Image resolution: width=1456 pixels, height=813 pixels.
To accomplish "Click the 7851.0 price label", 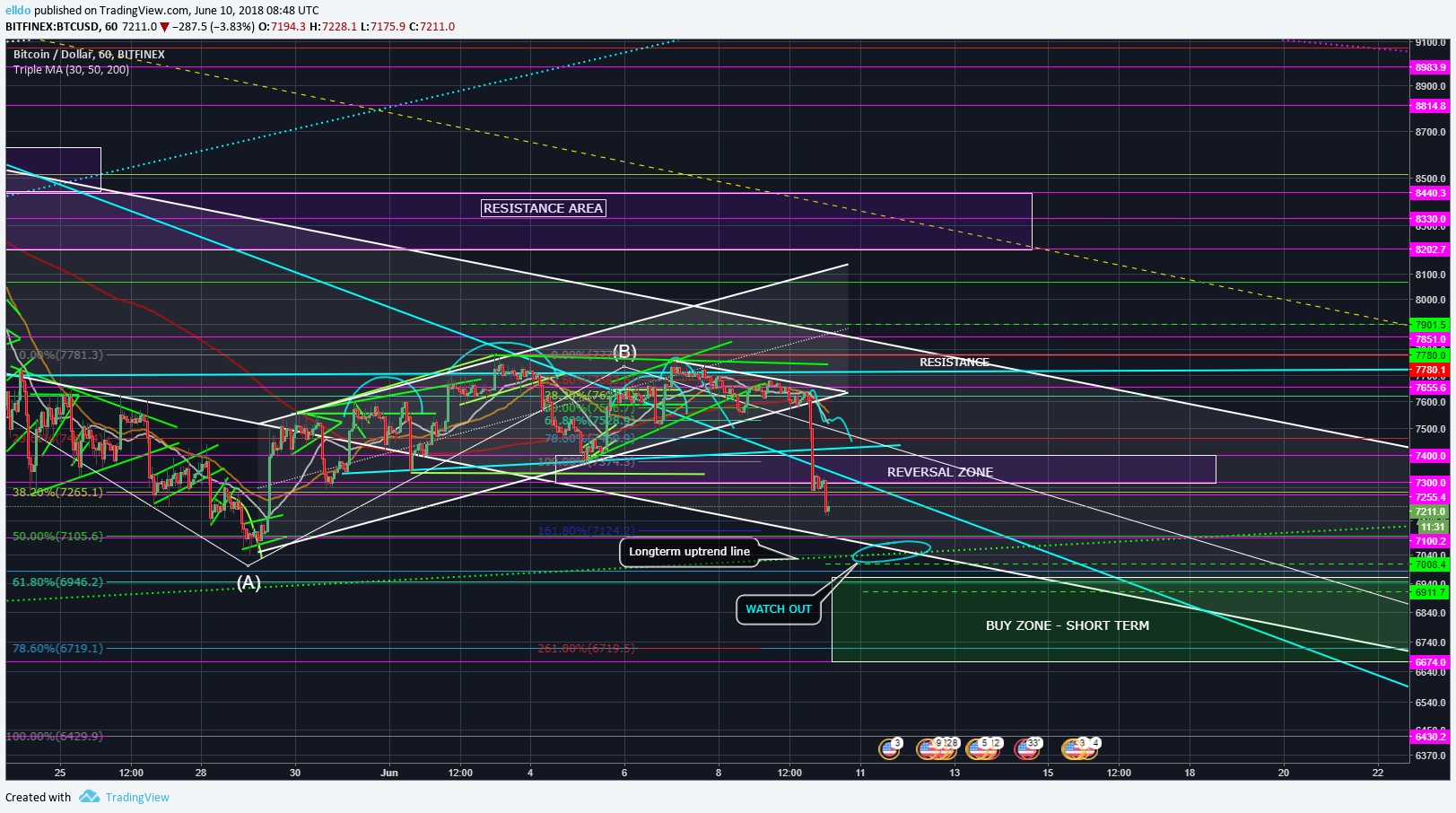I will pos(1430,339).
